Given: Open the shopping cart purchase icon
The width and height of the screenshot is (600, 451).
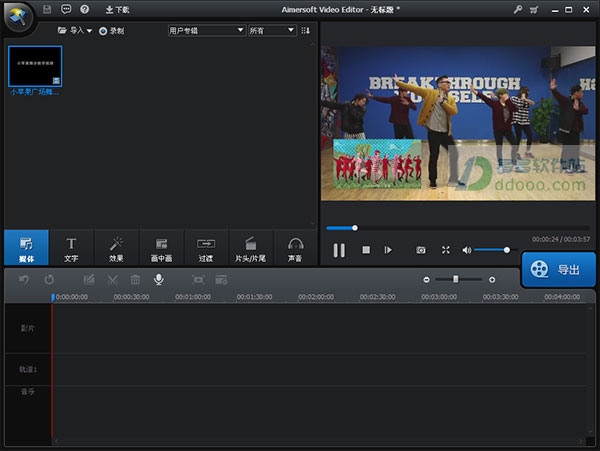Looking at the screenshot, I should pyautogui.click(x=534, y=10).
